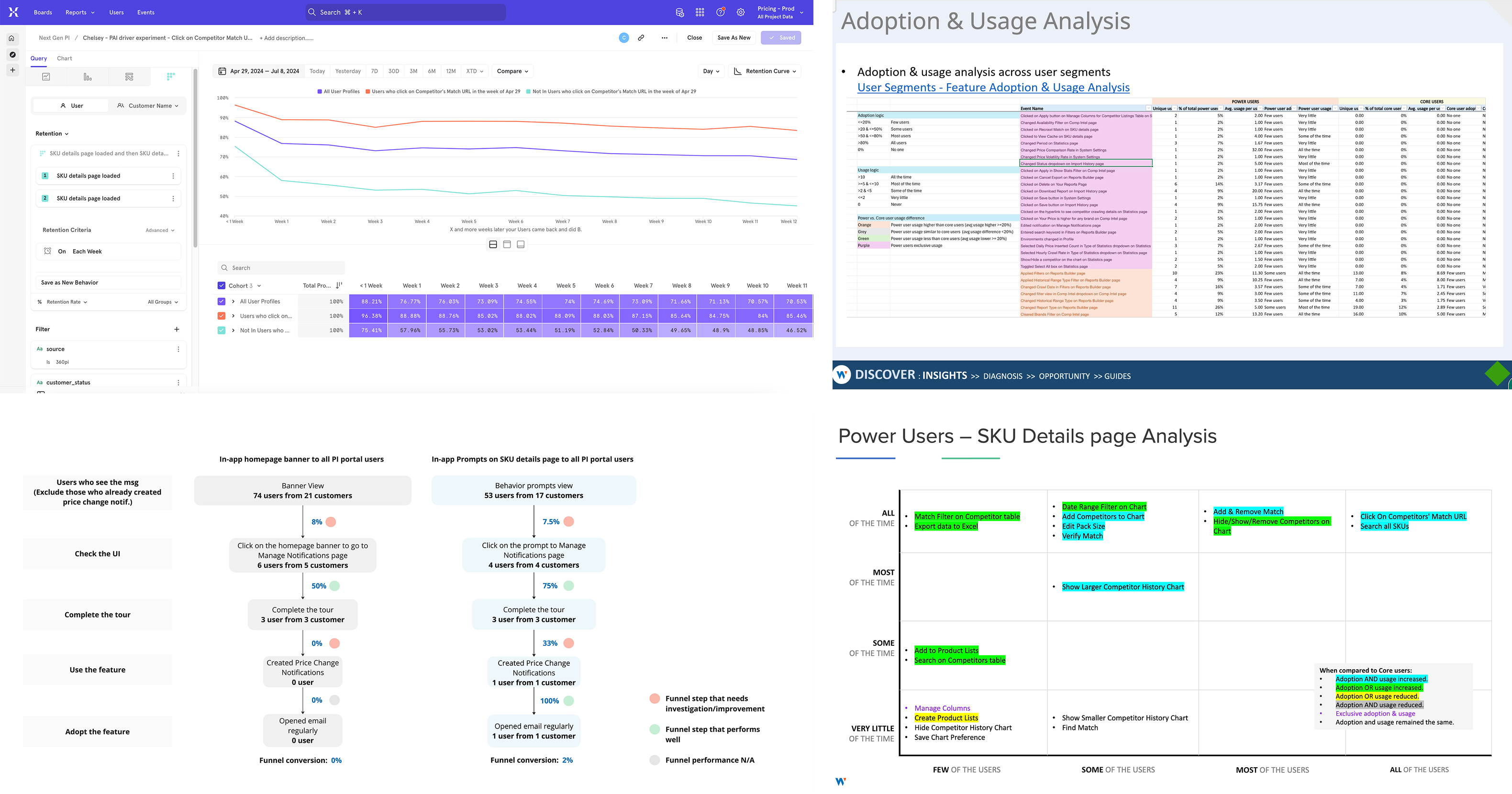
Task: Open User Segments Feature Adoption link
Action: [x=993, y=88]
